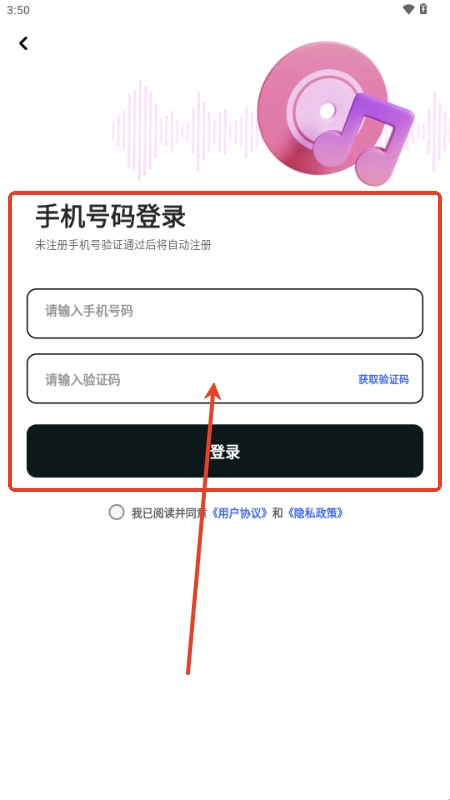The width and height of the screenshot is (450, 800).
Task: Tap the 我已阅读并同意 agreement label
Action: point(169,513)
